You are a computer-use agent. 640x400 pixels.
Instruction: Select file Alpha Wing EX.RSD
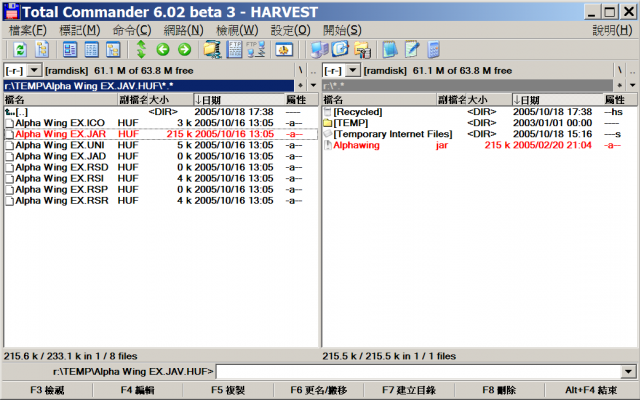161,167
